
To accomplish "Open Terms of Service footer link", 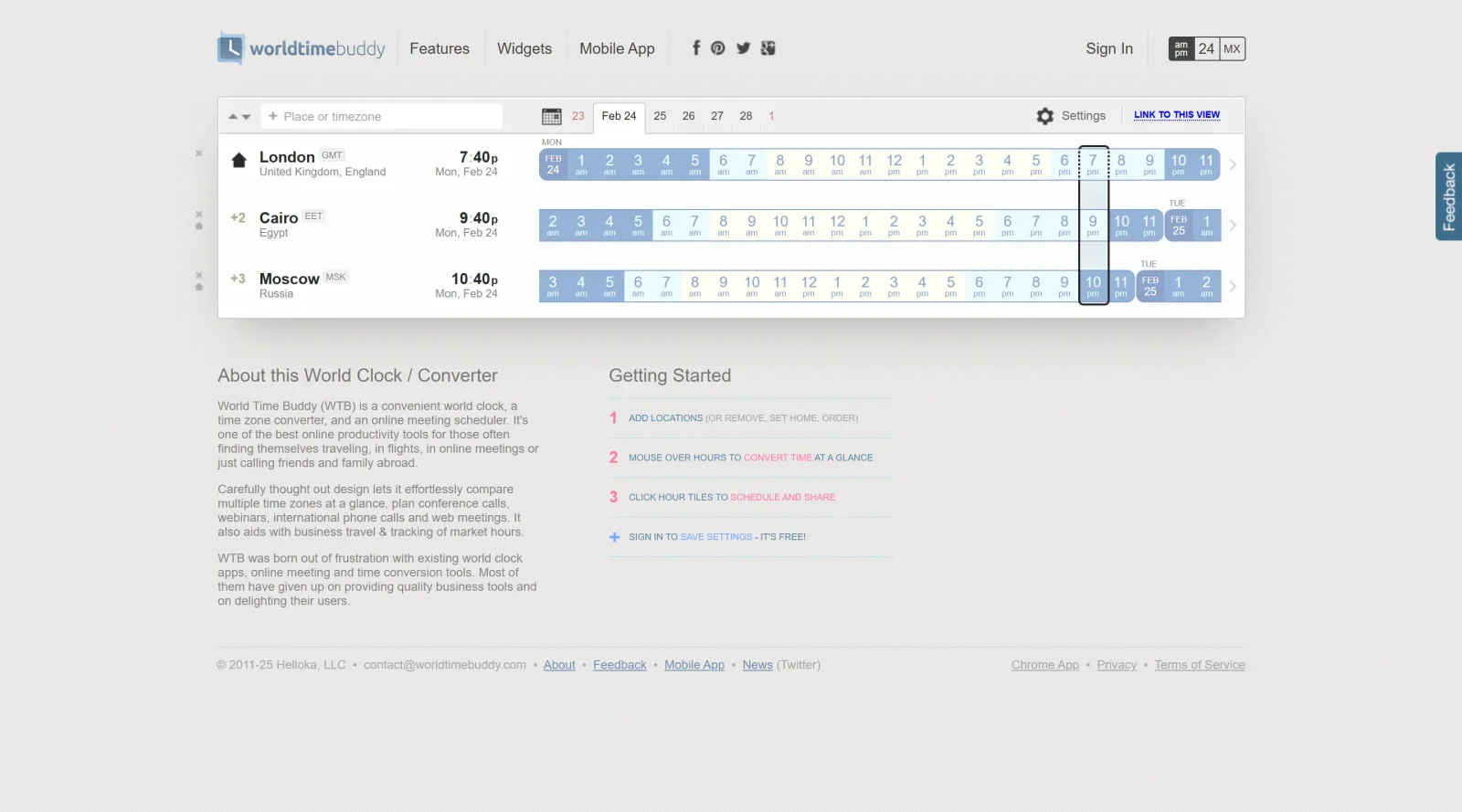I will [x=1200, y=665].
